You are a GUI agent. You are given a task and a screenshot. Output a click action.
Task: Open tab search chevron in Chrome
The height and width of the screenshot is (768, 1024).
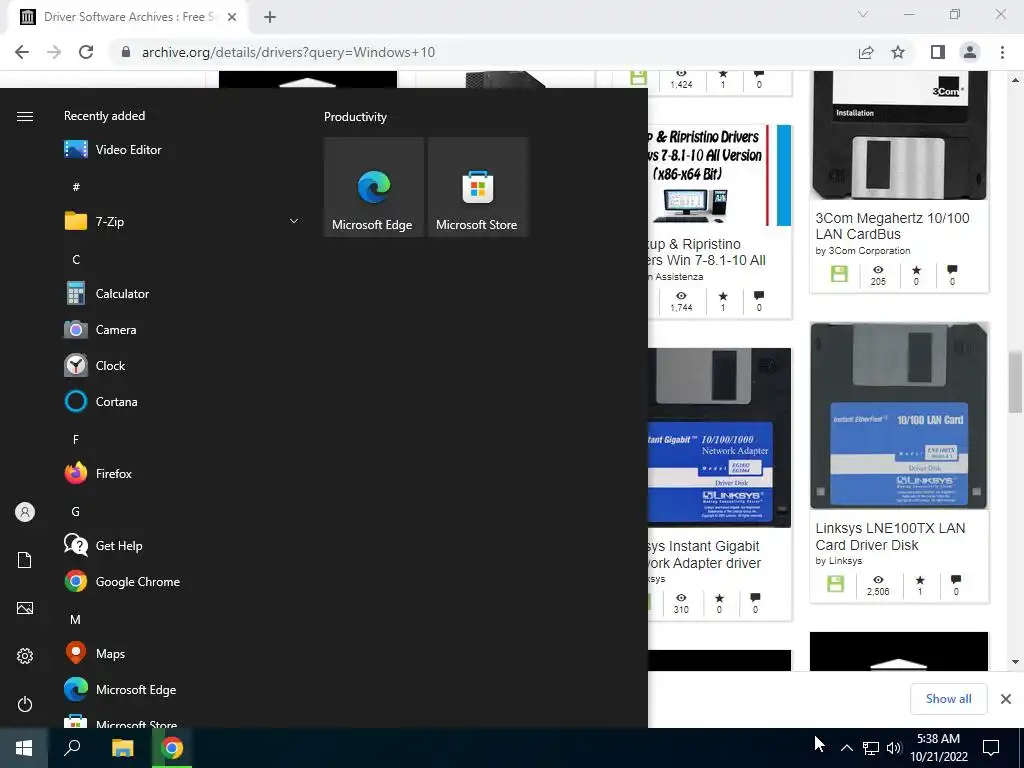863,14
